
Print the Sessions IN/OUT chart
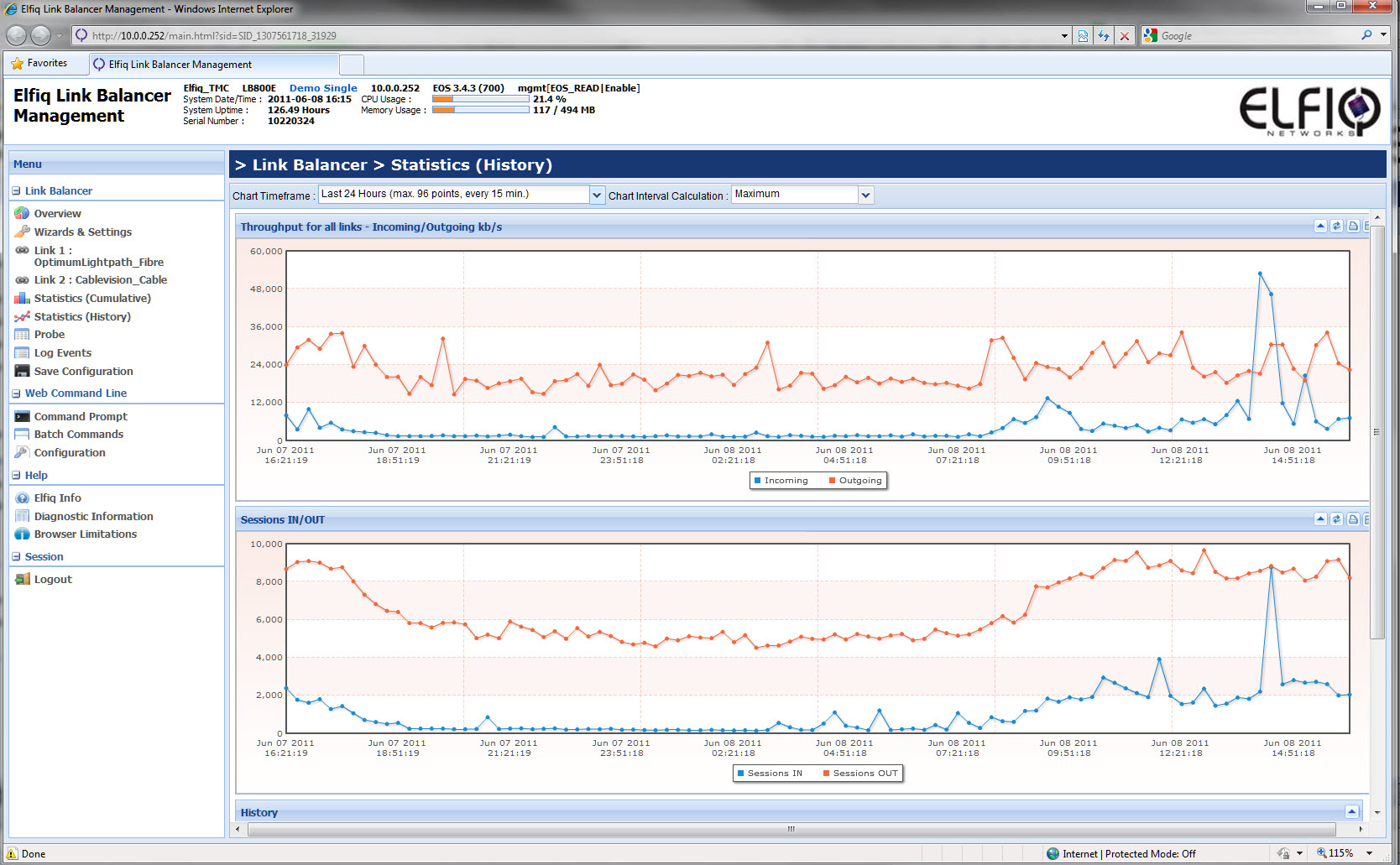1352,519
